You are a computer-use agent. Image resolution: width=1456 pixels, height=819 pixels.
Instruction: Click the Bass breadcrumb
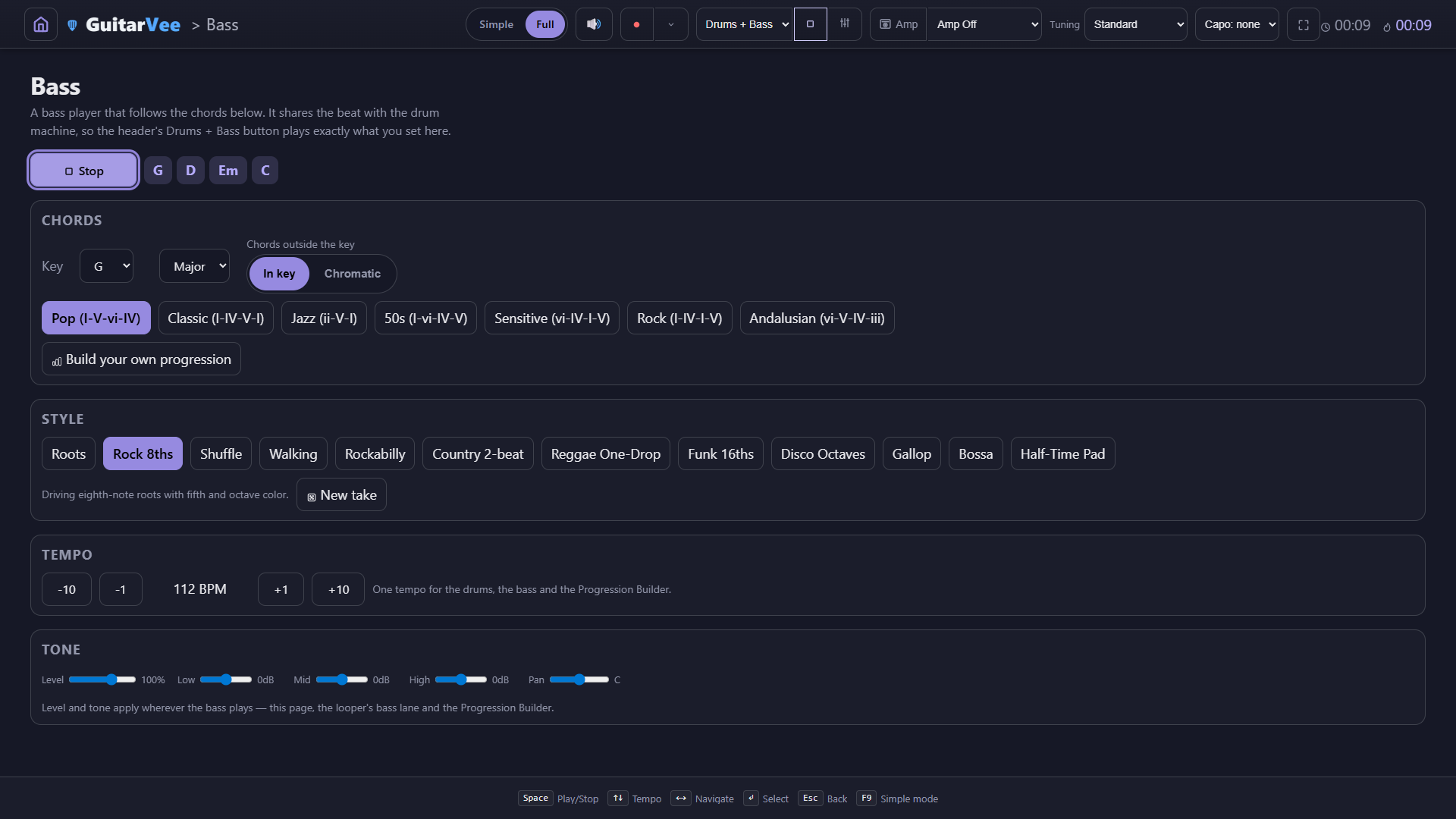point(222,25)
